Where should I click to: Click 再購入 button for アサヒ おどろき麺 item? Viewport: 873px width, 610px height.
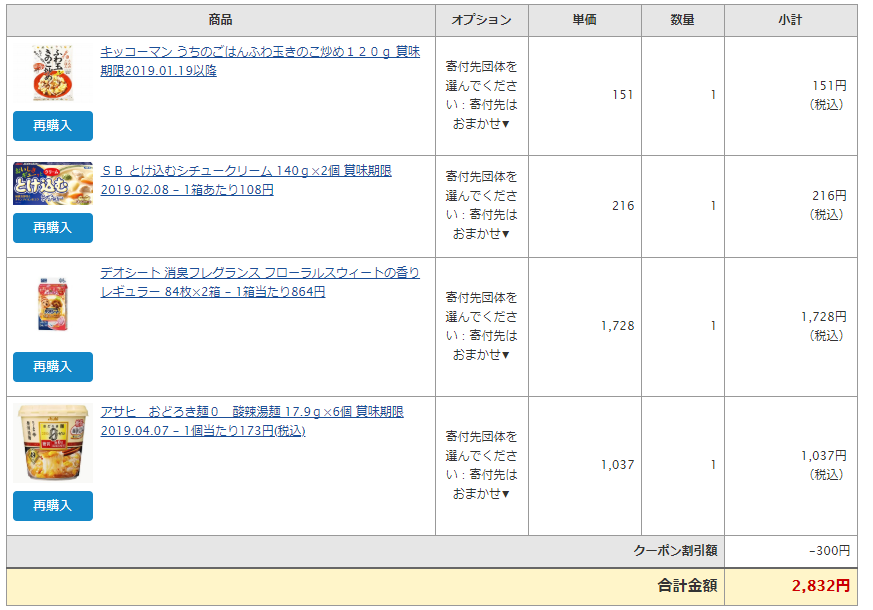pyautogui.click(x=53, y=506)
